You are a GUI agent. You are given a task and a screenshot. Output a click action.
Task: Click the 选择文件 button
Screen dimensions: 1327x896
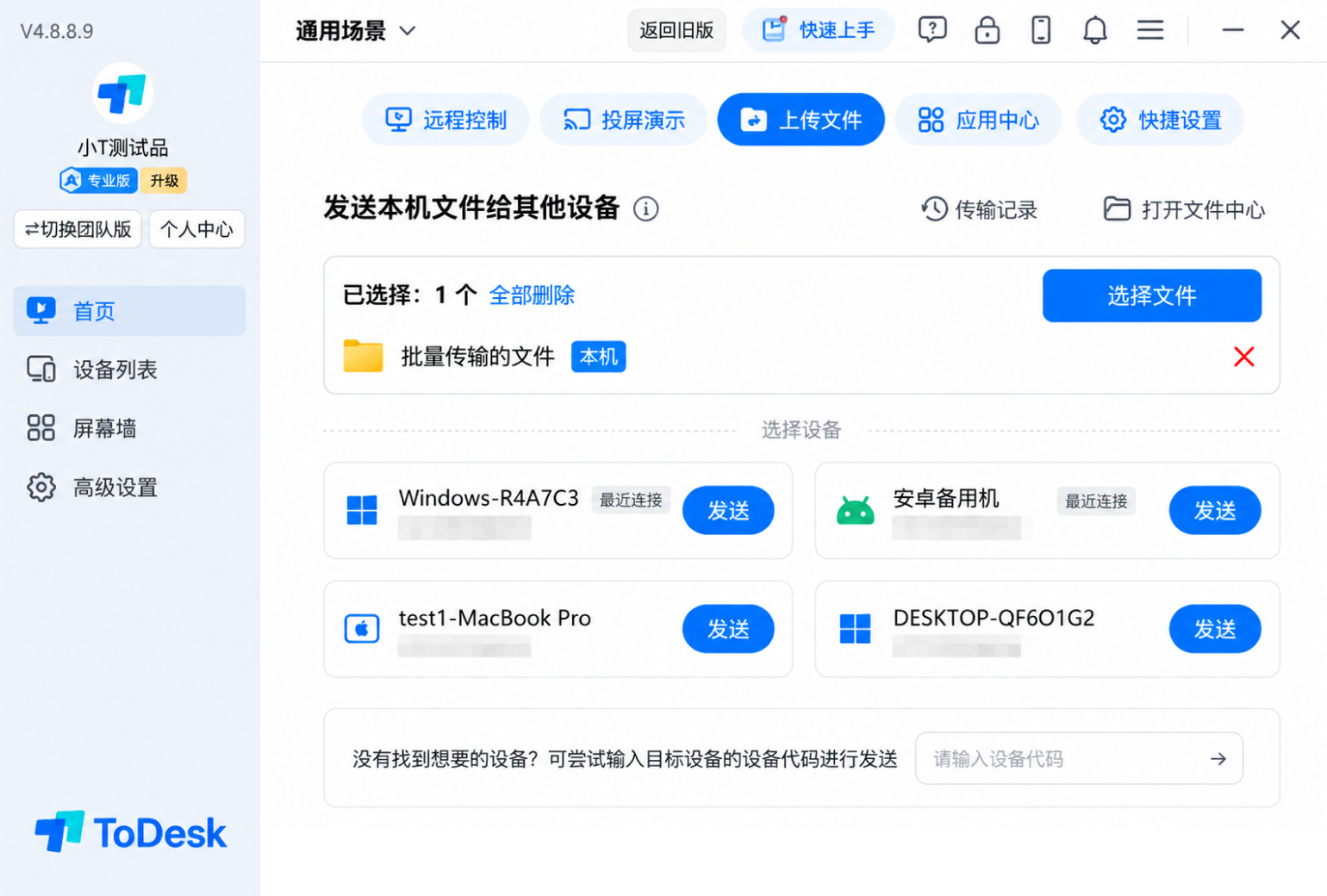(x=1152, y=296)
